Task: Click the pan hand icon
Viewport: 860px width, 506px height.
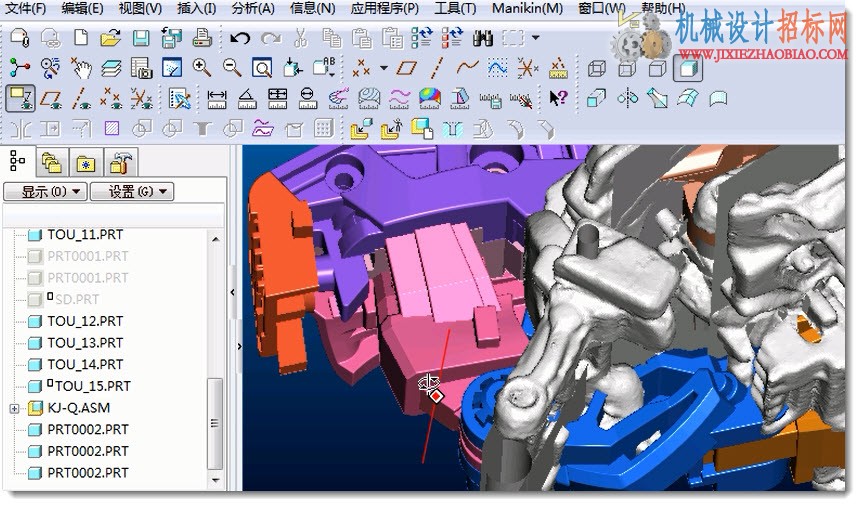Action: (x=81, y=68)
